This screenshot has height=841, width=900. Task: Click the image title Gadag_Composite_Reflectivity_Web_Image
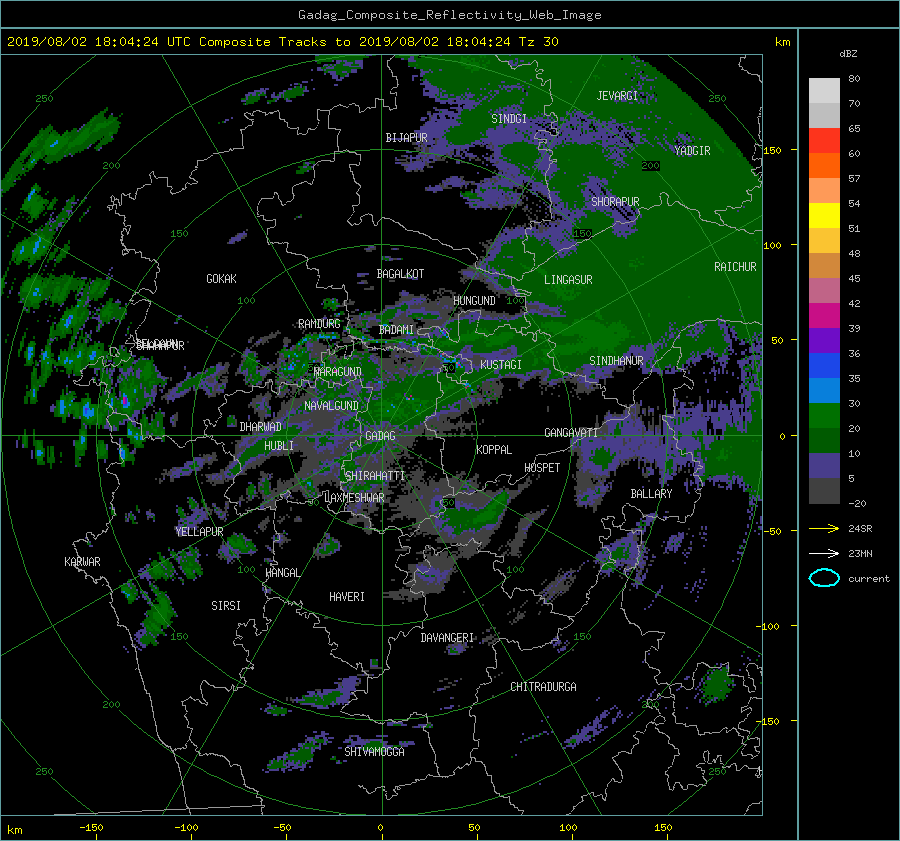tap(449, 15)
